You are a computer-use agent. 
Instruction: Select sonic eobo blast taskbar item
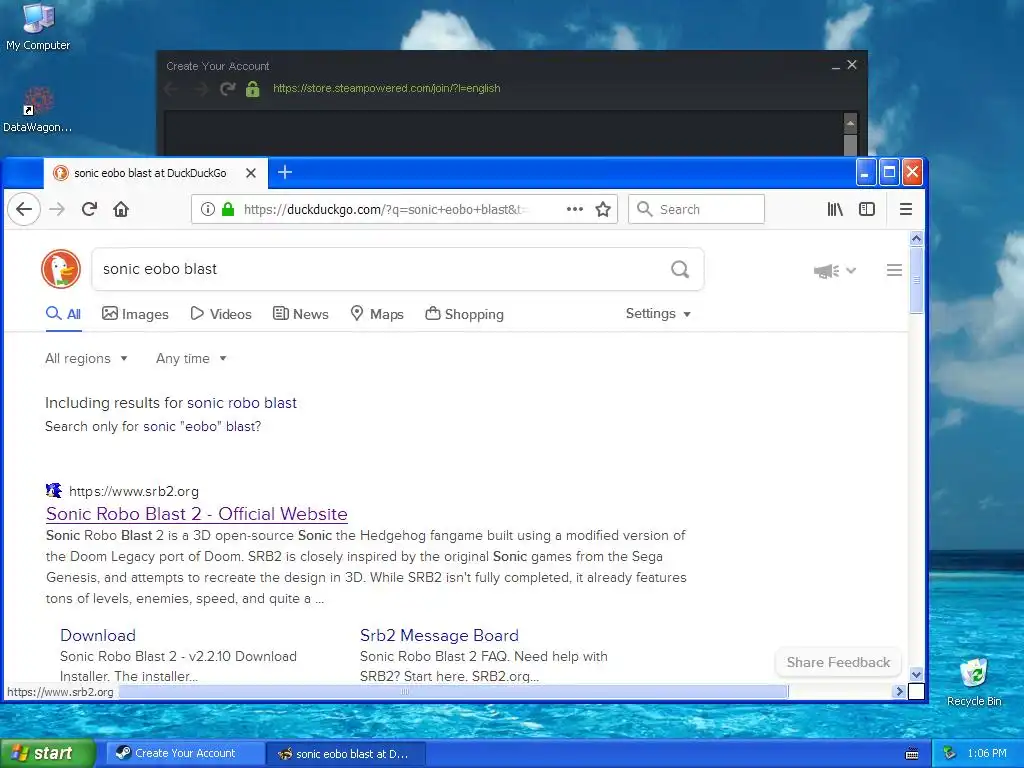[x=346, y=754]
